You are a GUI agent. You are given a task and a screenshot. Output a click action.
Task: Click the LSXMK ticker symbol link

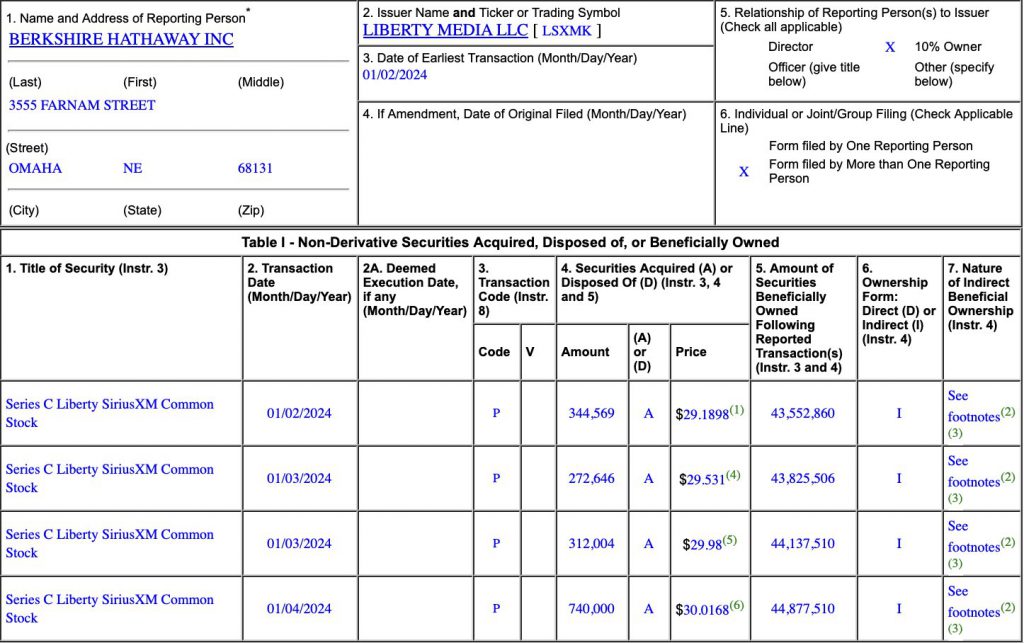(x=567, y=31)
